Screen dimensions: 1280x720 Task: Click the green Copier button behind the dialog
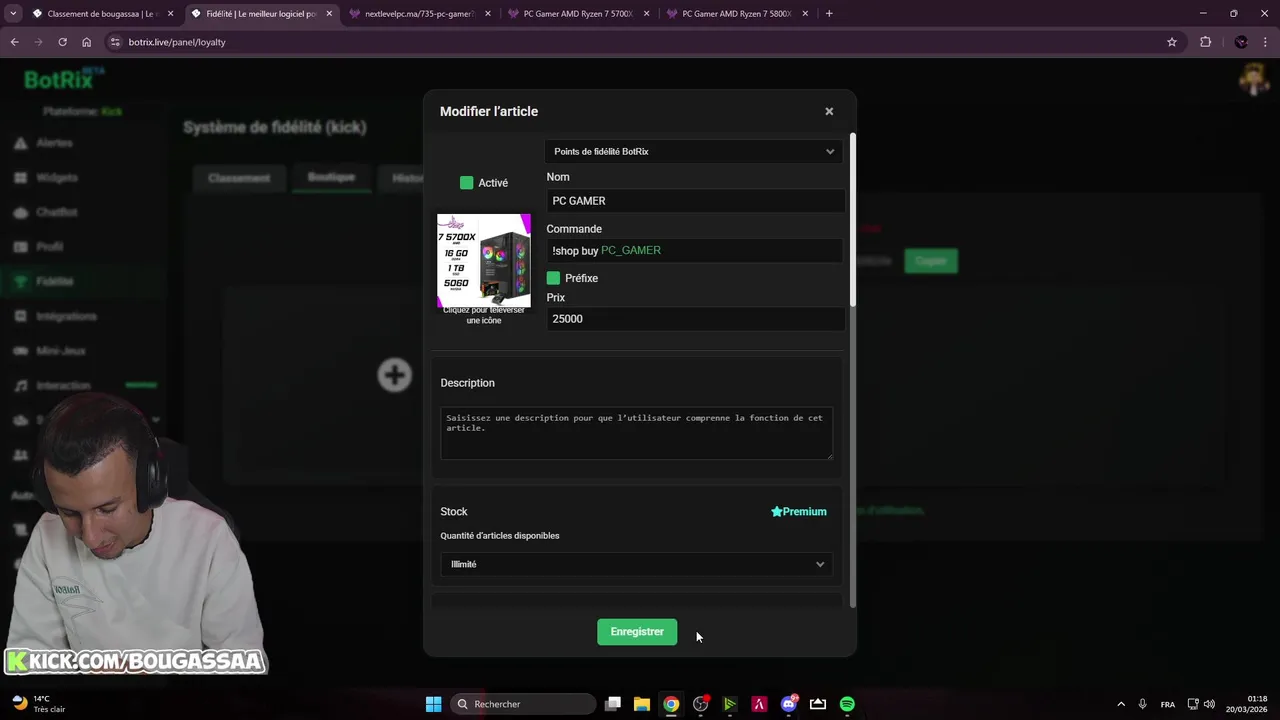pos(931,261)
